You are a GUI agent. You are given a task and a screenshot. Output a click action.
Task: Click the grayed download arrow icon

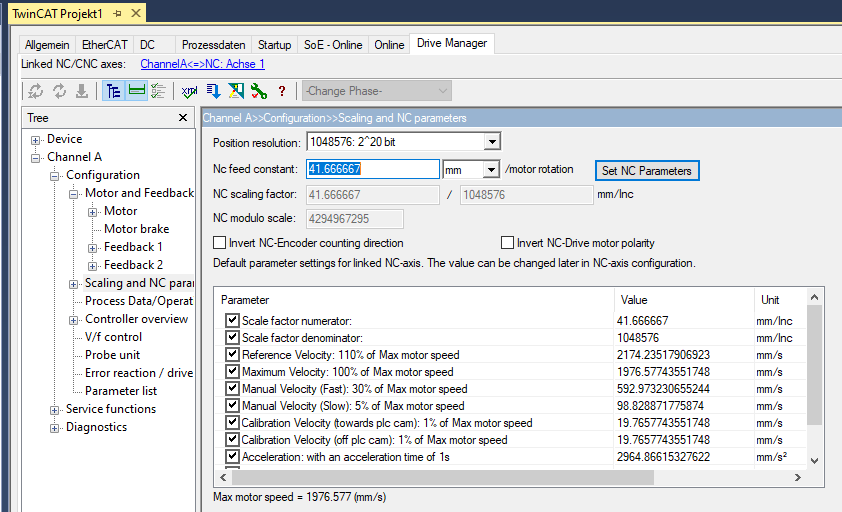82,91
